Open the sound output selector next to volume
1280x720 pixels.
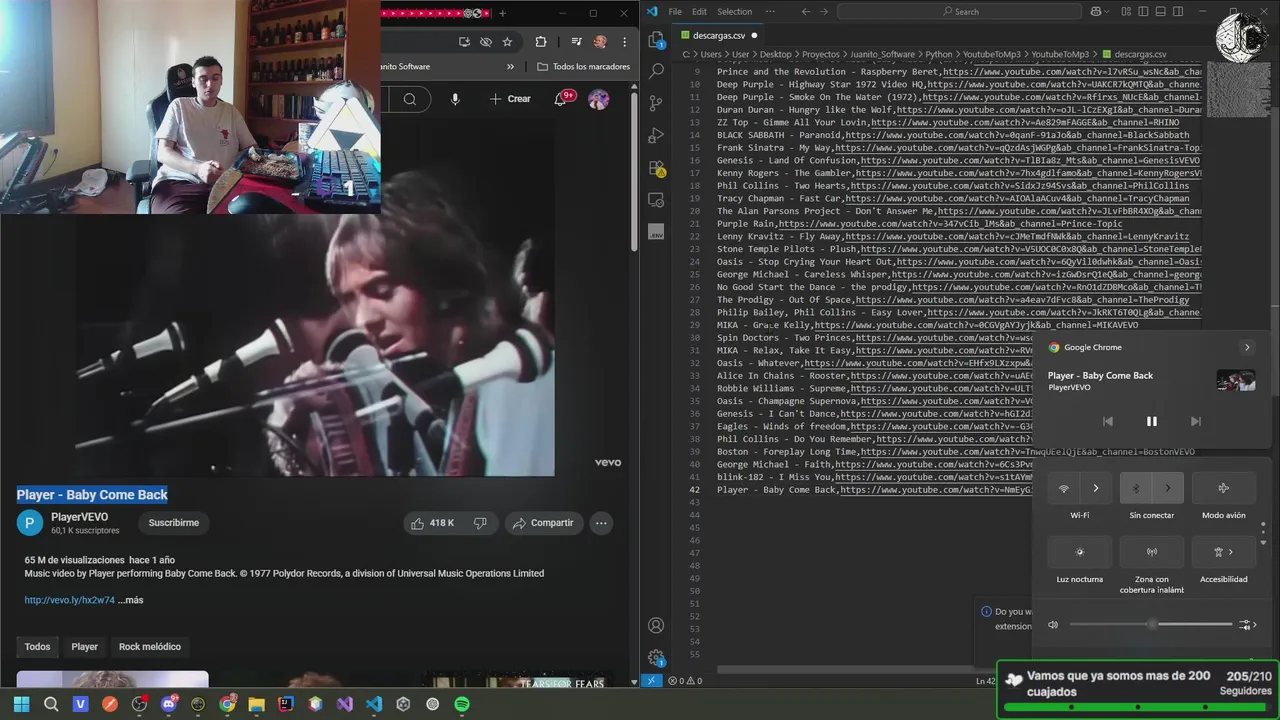tap(1247, 625)
